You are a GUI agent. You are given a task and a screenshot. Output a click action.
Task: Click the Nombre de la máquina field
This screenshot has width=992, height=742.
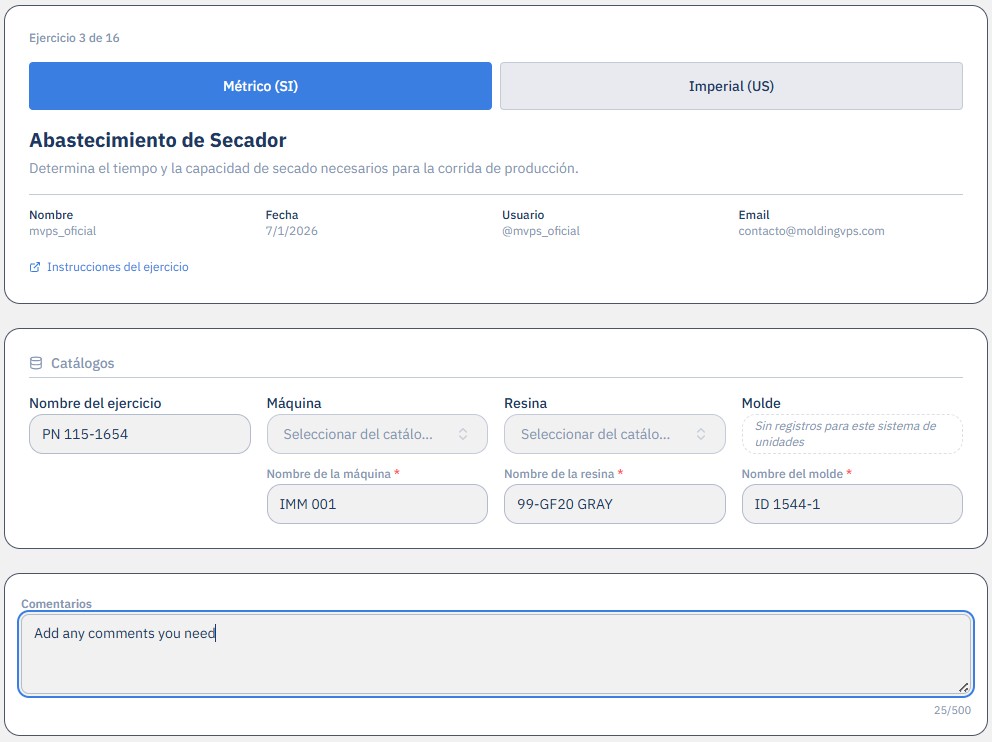click(377, 504)
